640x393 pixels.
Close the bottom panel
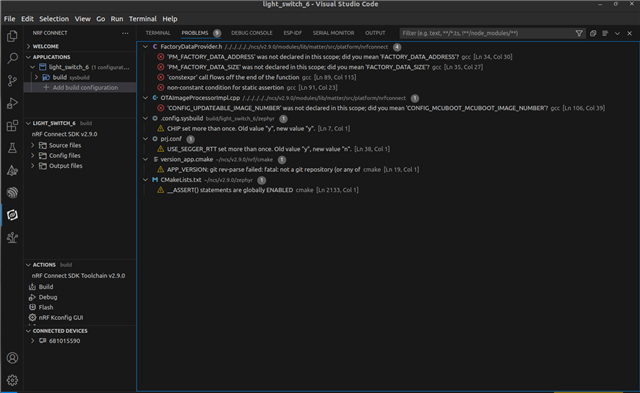click(629, 33)
